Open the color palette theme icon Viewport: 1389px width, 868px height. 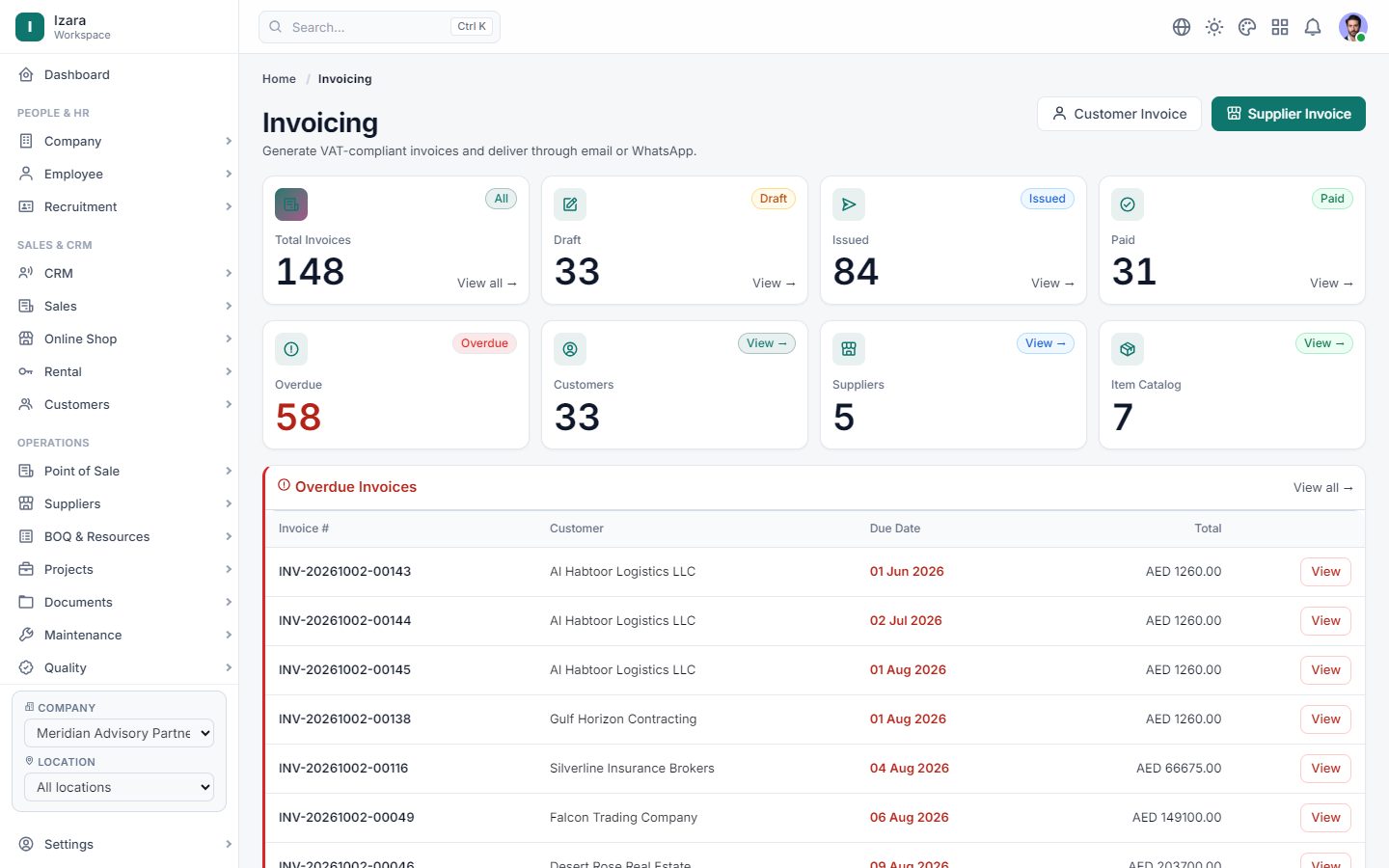[1247, 27]
